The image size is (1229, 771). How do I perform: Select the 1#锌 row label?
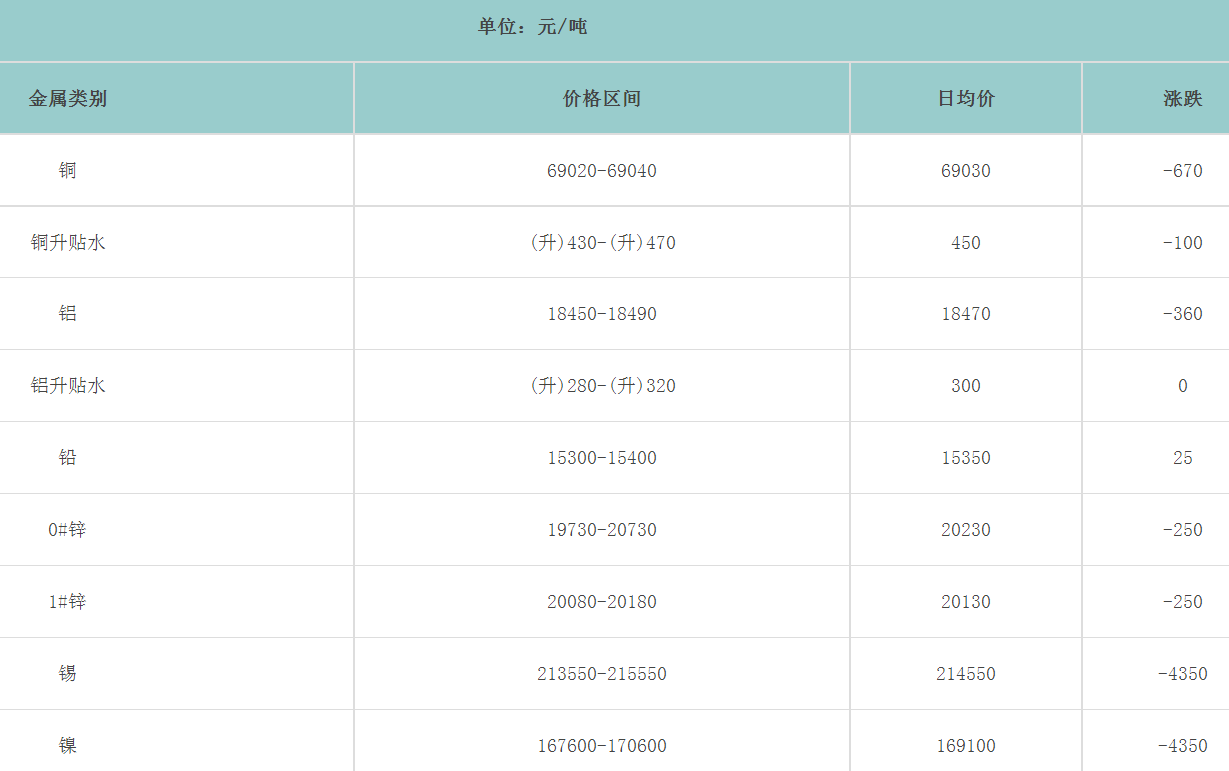tap(67, 602)
